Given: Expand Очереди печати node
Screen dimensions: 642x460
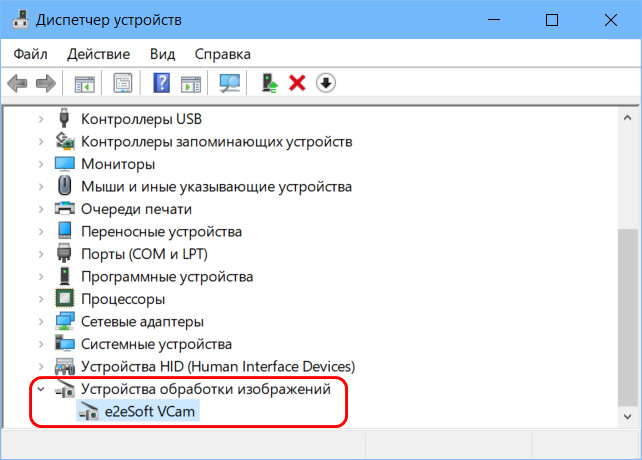Looking at the screenshot, I should [x=41, y=209].
